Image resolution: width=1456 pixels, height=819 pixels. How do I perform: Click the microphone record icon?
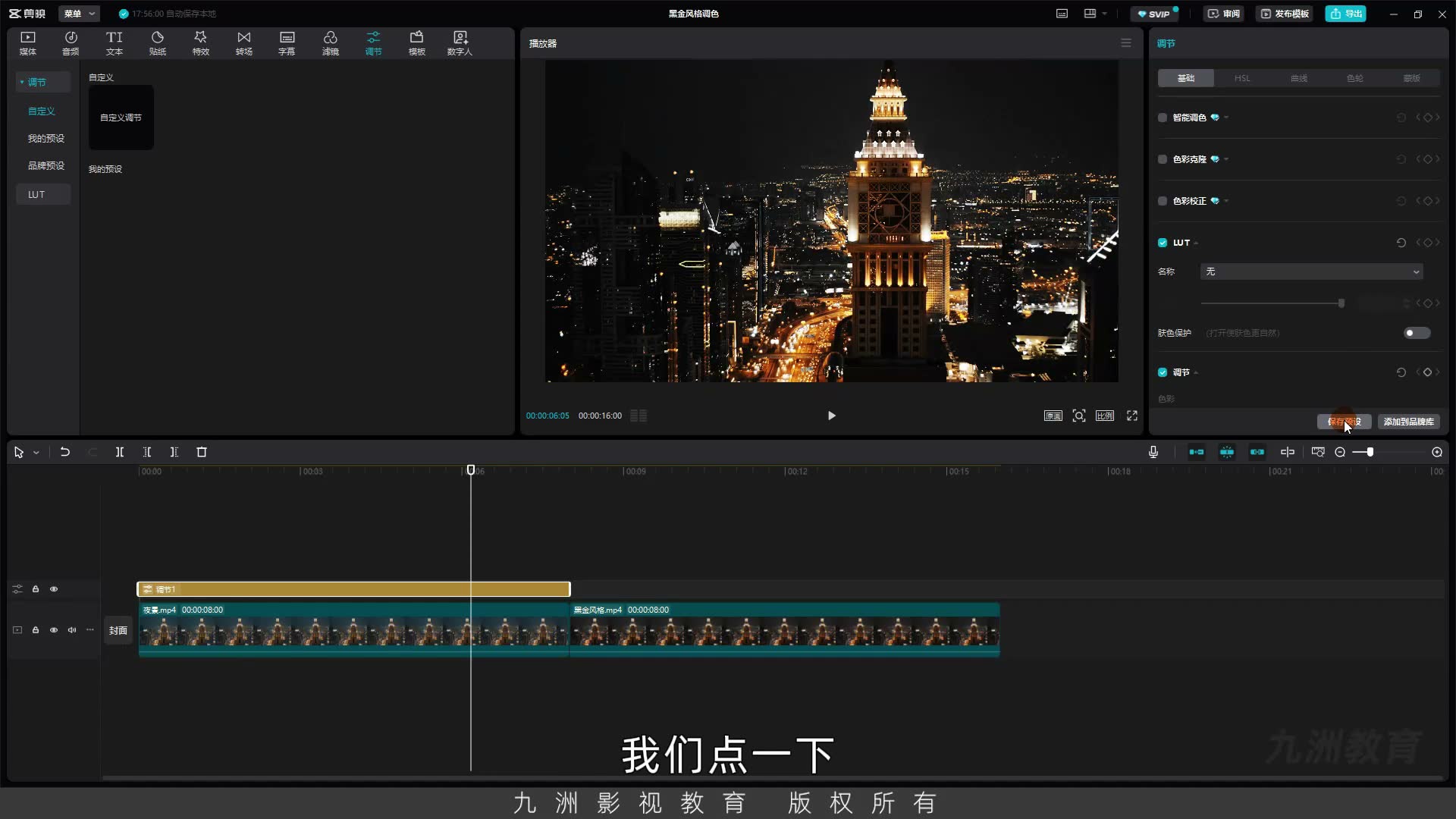click(1153, 452)
